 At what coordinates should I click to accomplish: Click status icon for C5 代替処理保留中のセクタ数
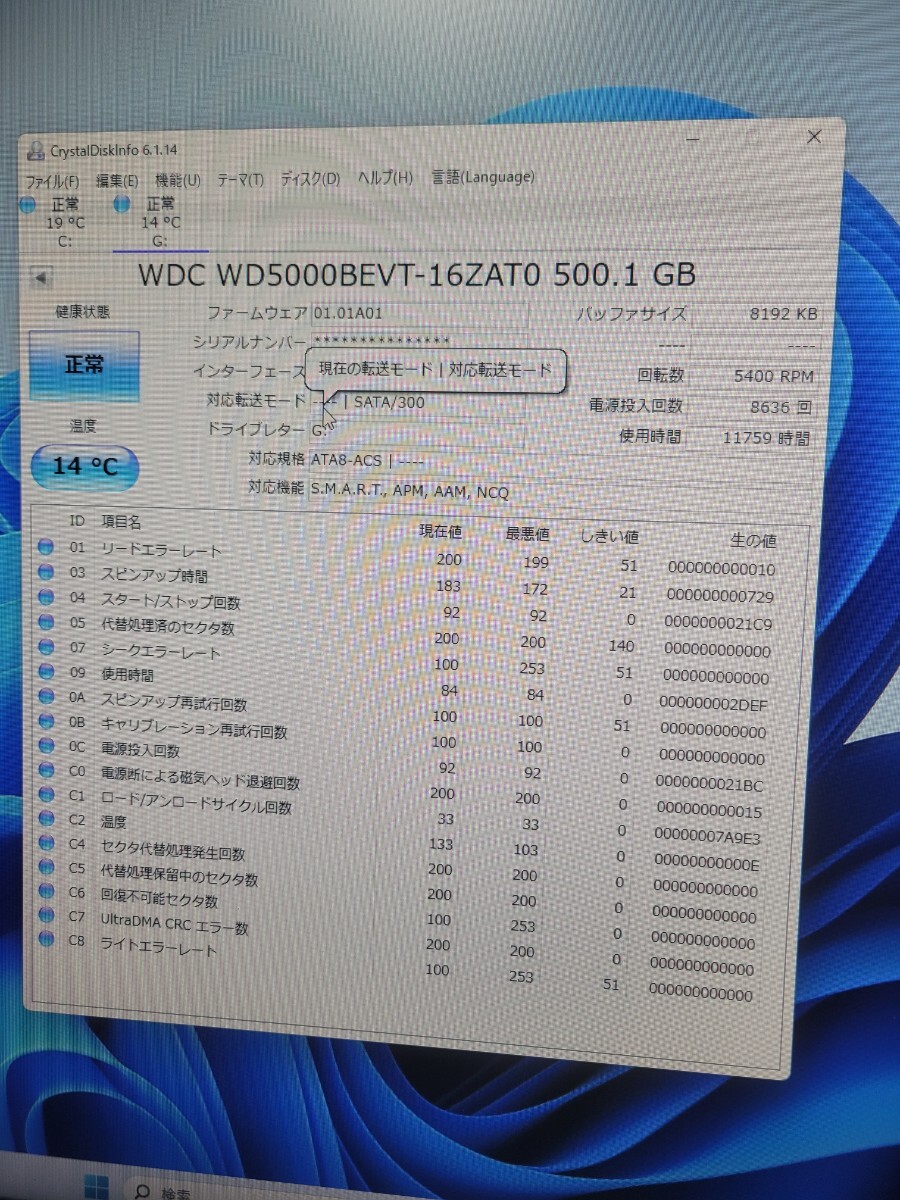pos(45,867)
